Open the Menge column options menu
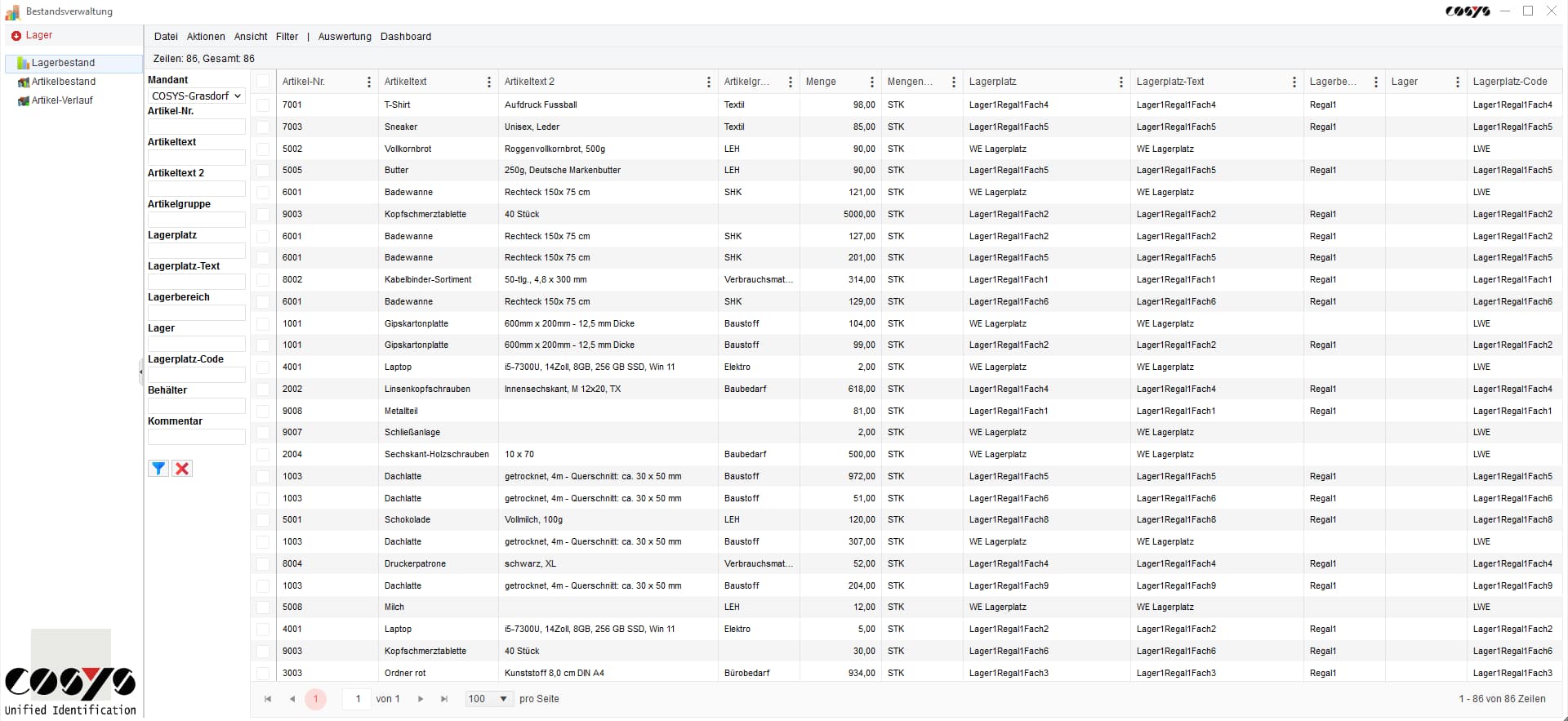The image size is (1568, 721). (871, 82)
